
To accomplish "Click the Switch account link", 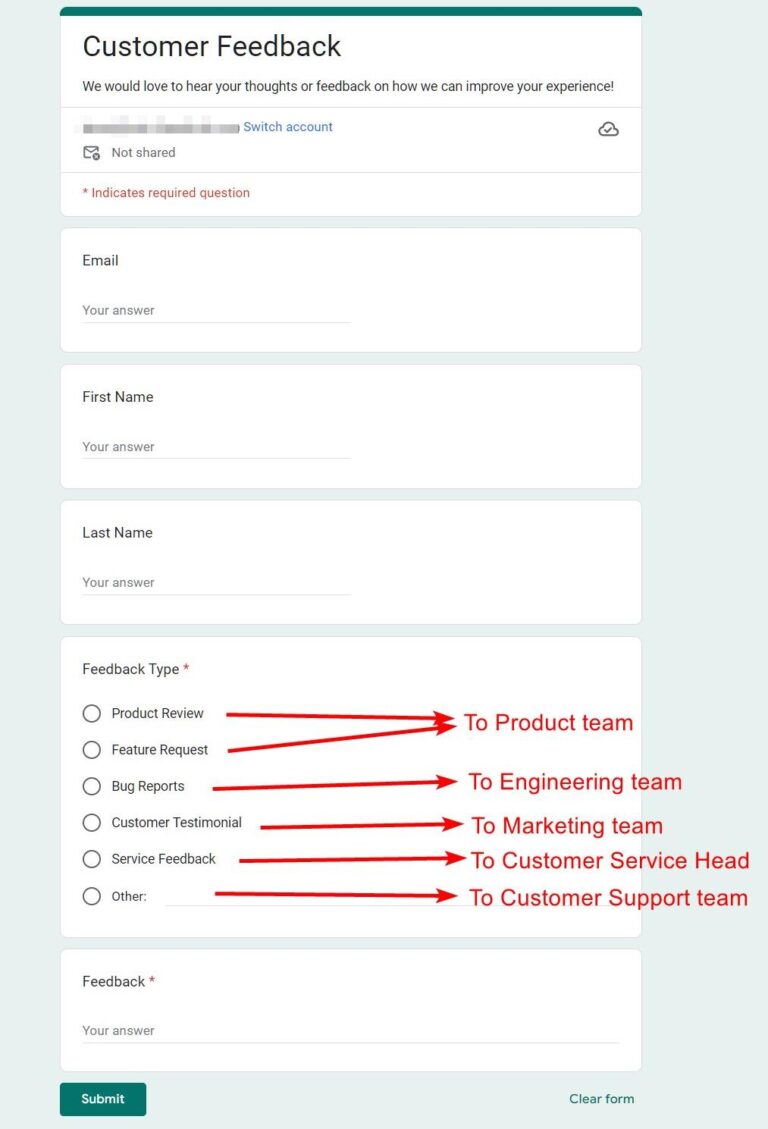I will [287, 126].
